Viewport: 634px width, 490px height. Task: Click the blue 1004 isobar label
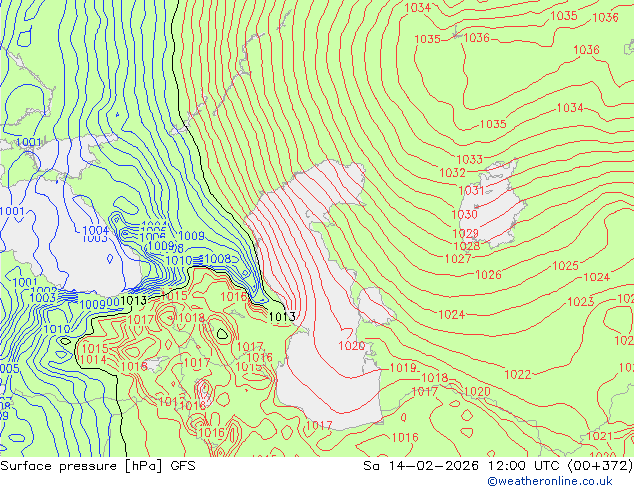click(x=95, y=230)
